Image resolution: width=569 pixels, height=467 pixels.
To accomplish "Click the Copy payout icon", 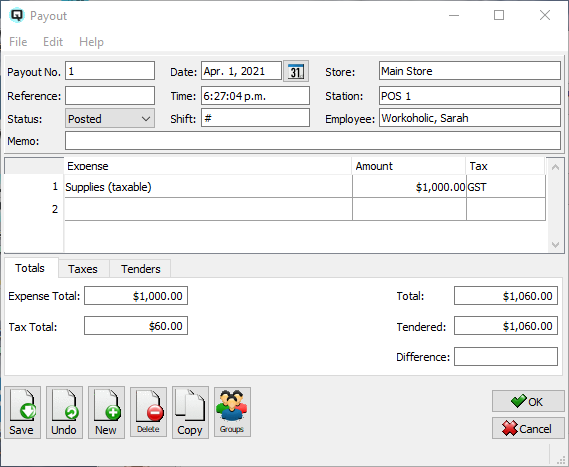I will pos(190,412).
